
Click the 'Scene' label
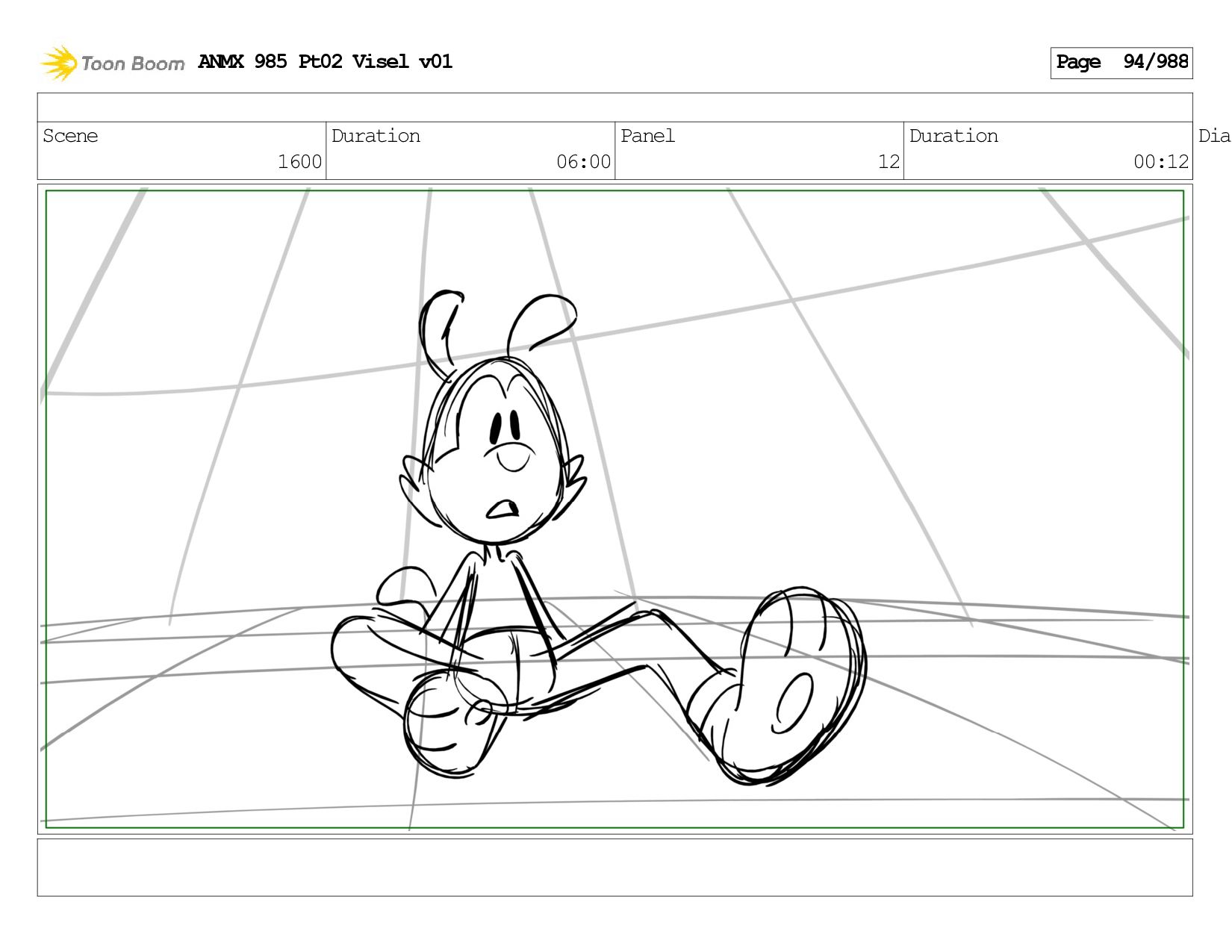pyautogui.click(x=70, y=136)
